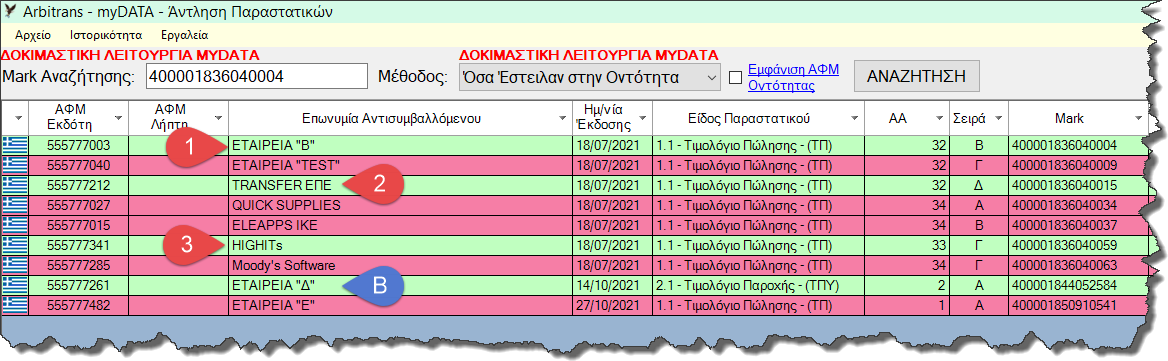Click the 2.1 - Τιμολόγιο Παροχής - (ΤΠΥ) cell
Screen dimensions: 1168x361
click(x=758, y=285)
